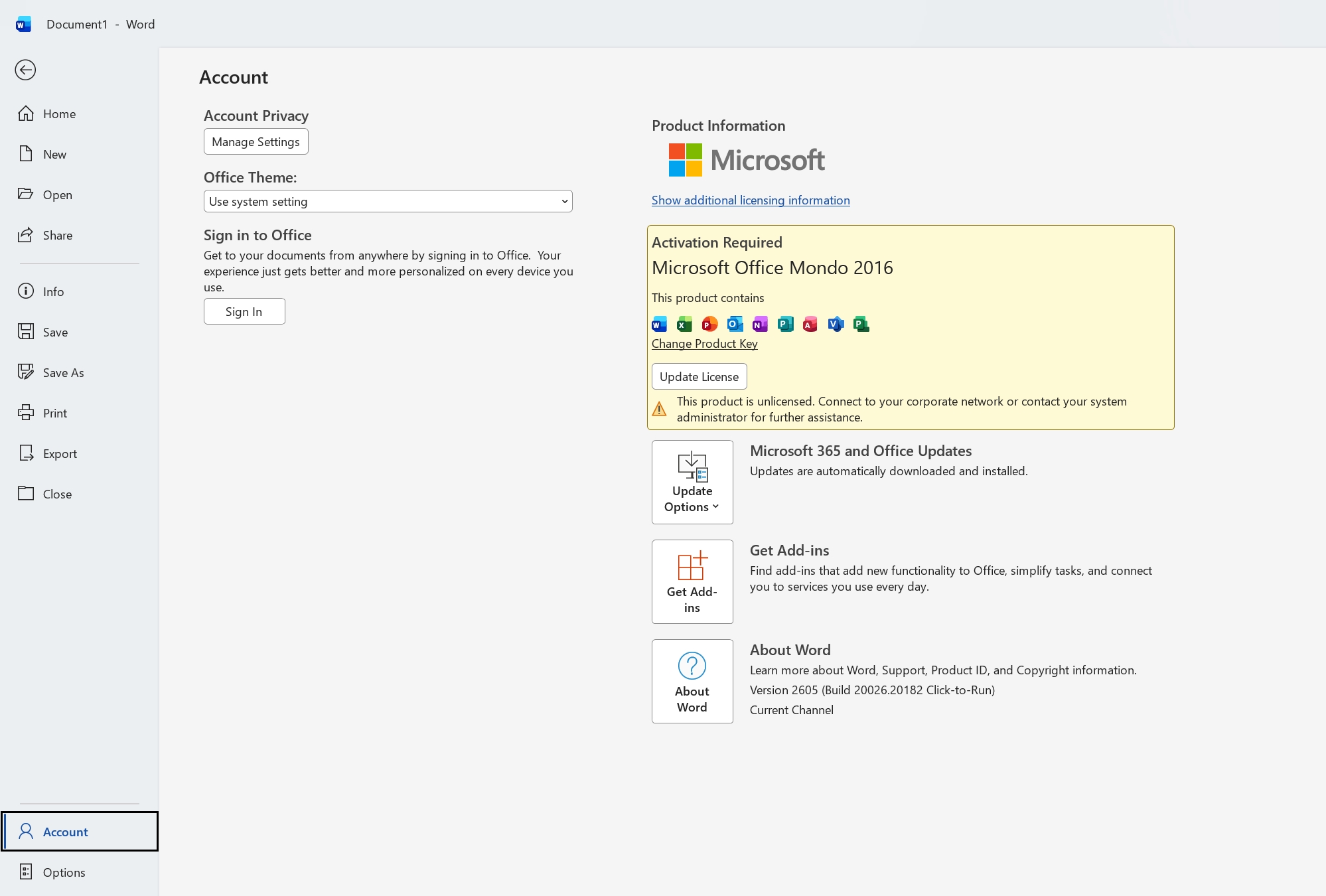Select New in the backstage menu
This screenshot has height=896, width=1326.
coord(80,154)
